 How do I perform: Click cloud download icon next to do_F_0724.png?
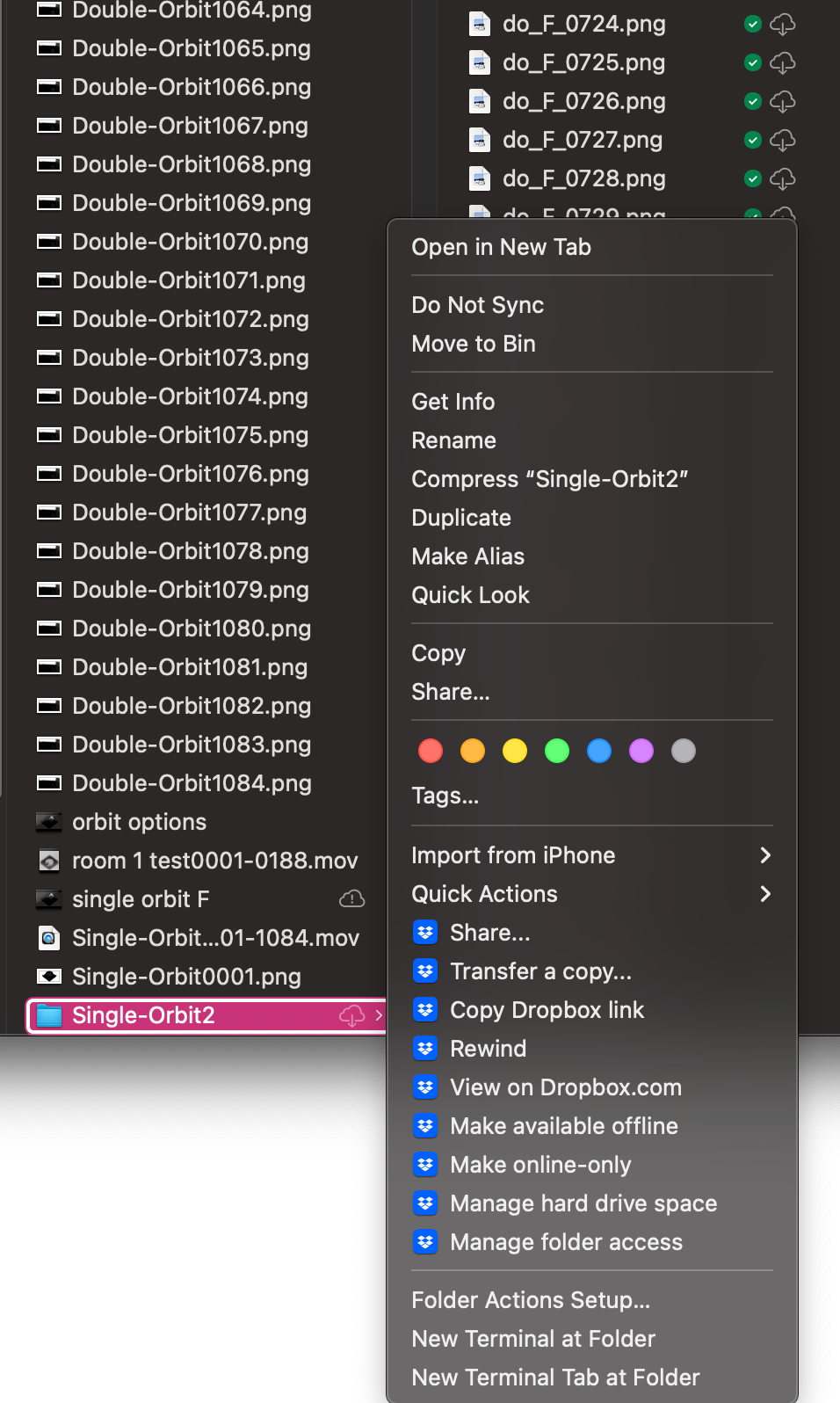pyautogui.click(x=782, y=24)
